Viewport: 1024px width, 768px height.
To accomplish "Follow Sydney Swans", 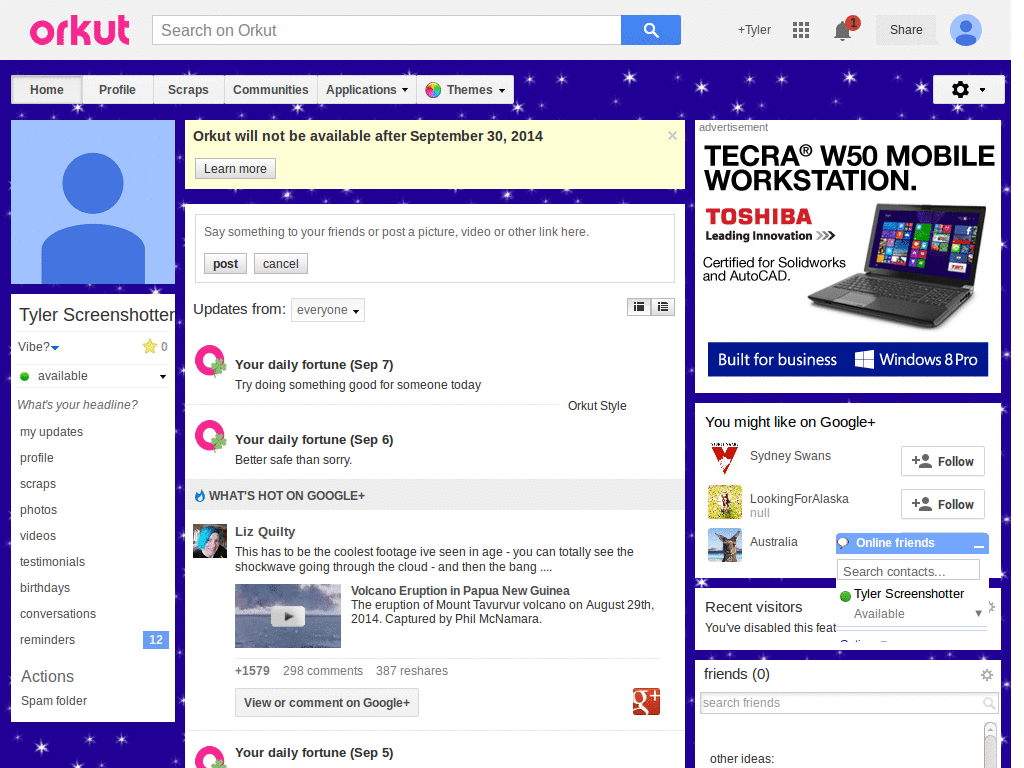I will pyautogui.click(x=942, y=462).
